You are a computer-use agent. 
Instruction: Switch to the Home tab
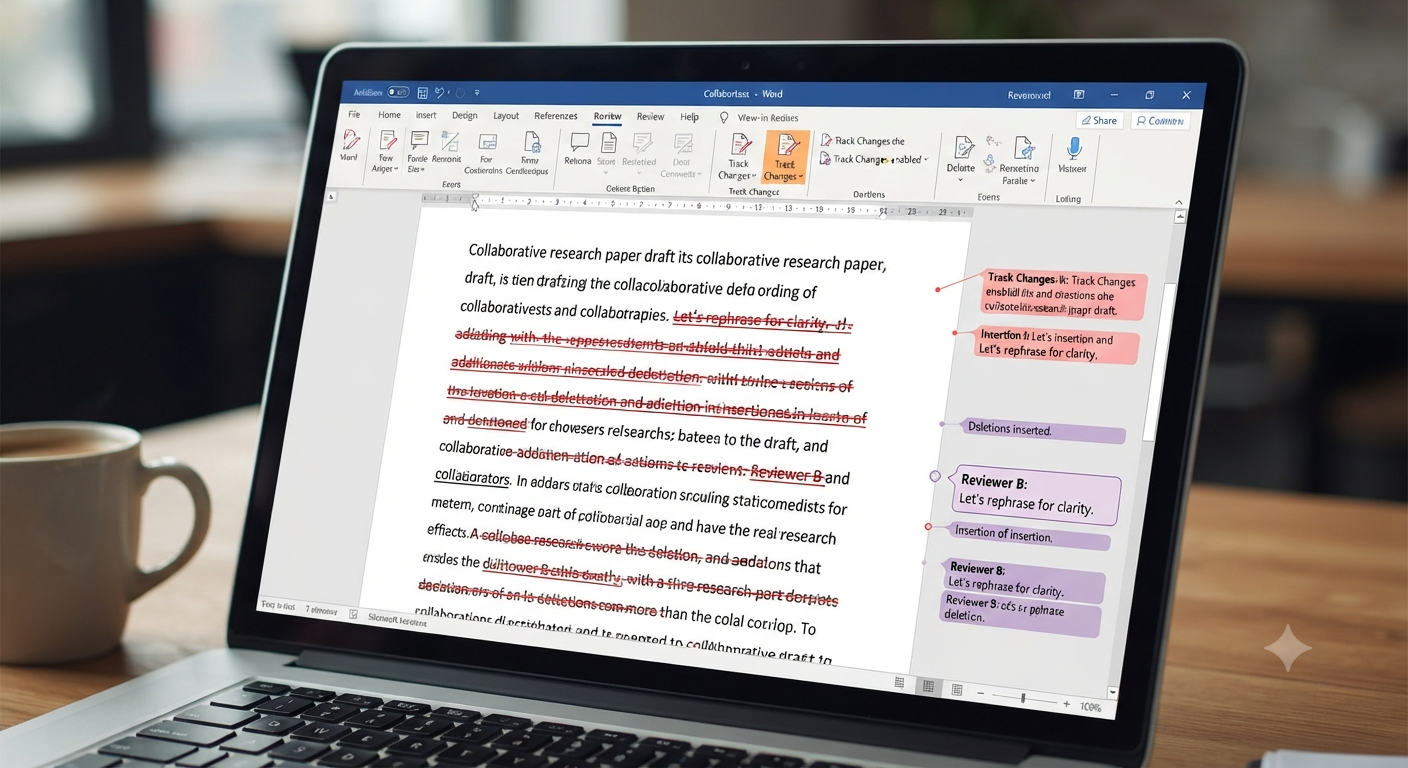tap(389, 115)
